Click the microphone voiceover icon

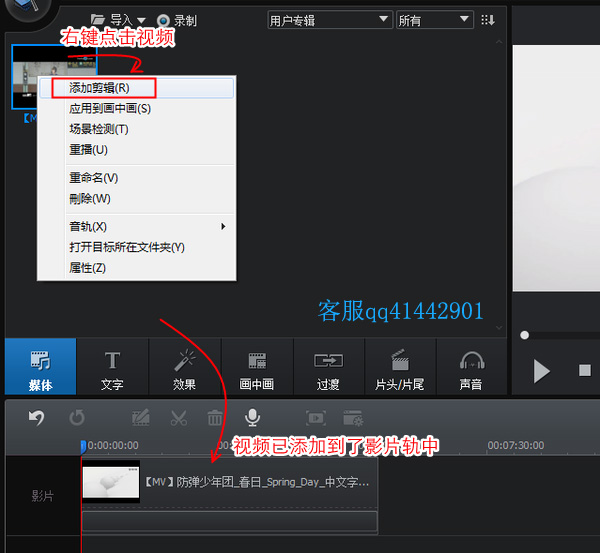(x=253, y=418)
